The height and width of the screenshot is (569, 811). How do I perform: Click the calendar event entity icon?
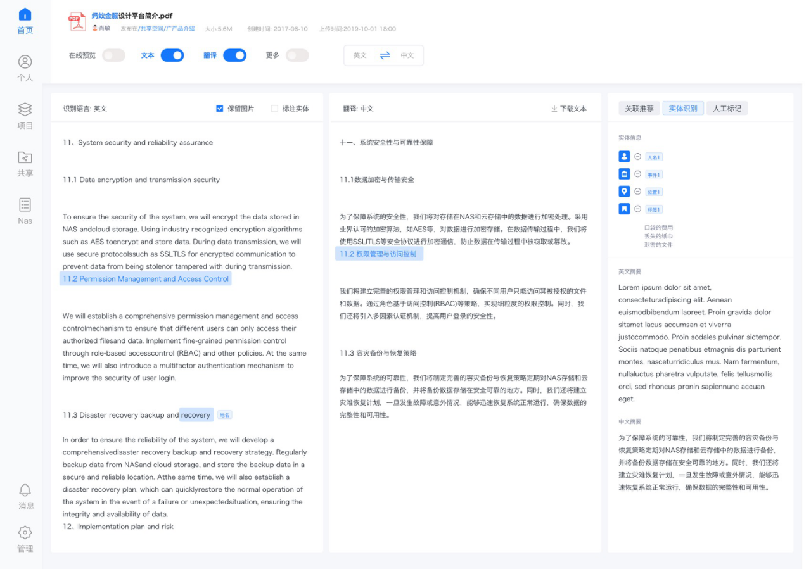pyautogui.click(x=624, y=174)
